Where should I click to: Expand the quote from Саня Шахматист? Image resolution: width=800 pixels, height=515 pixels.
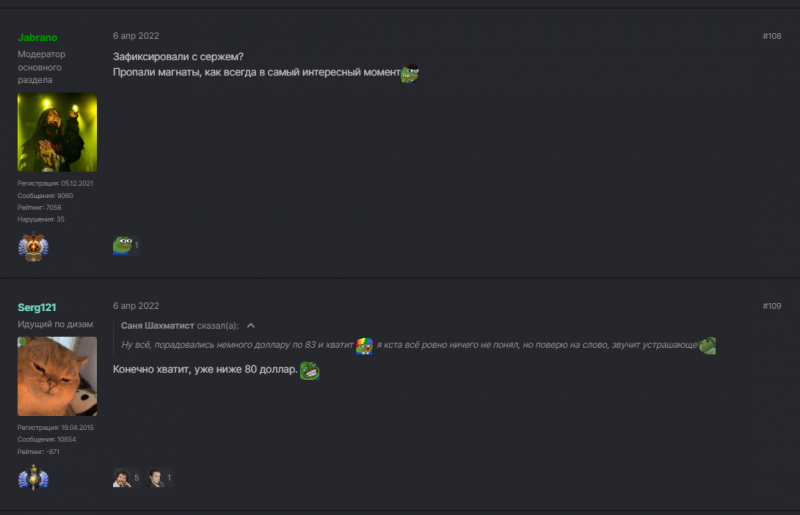pyautogui.click(x=251, y=326)
